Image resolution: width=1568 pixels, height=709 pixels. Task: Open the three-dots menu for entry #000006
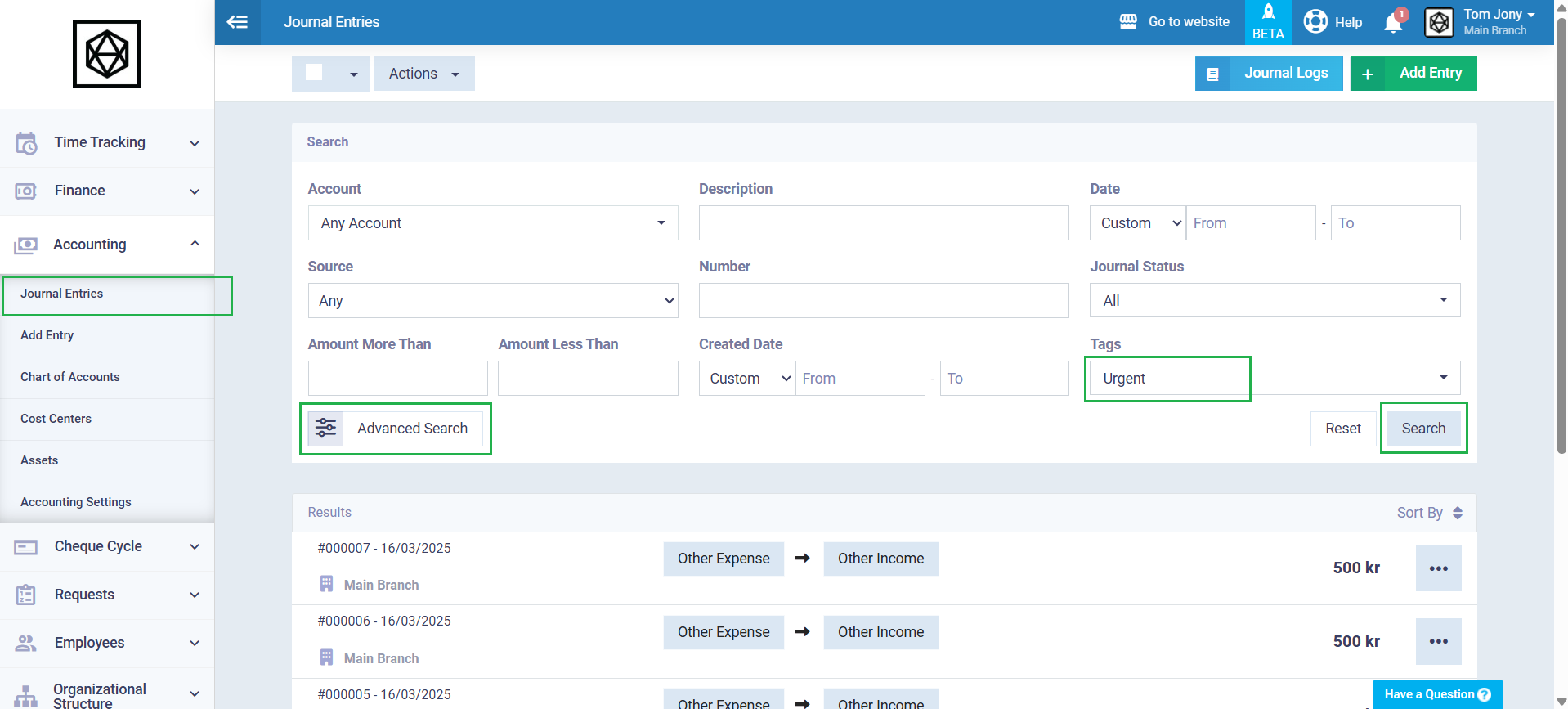[1439, 641]
